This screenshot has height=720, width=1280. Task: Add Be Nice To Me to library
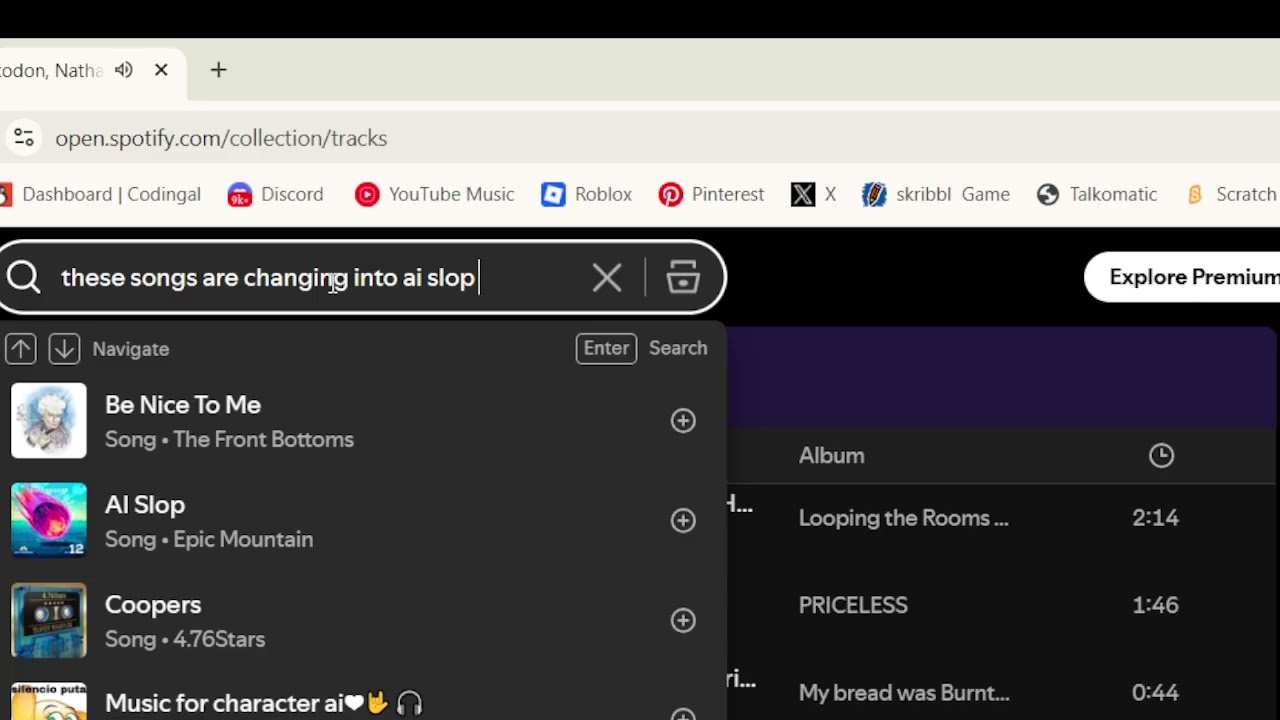683,421
